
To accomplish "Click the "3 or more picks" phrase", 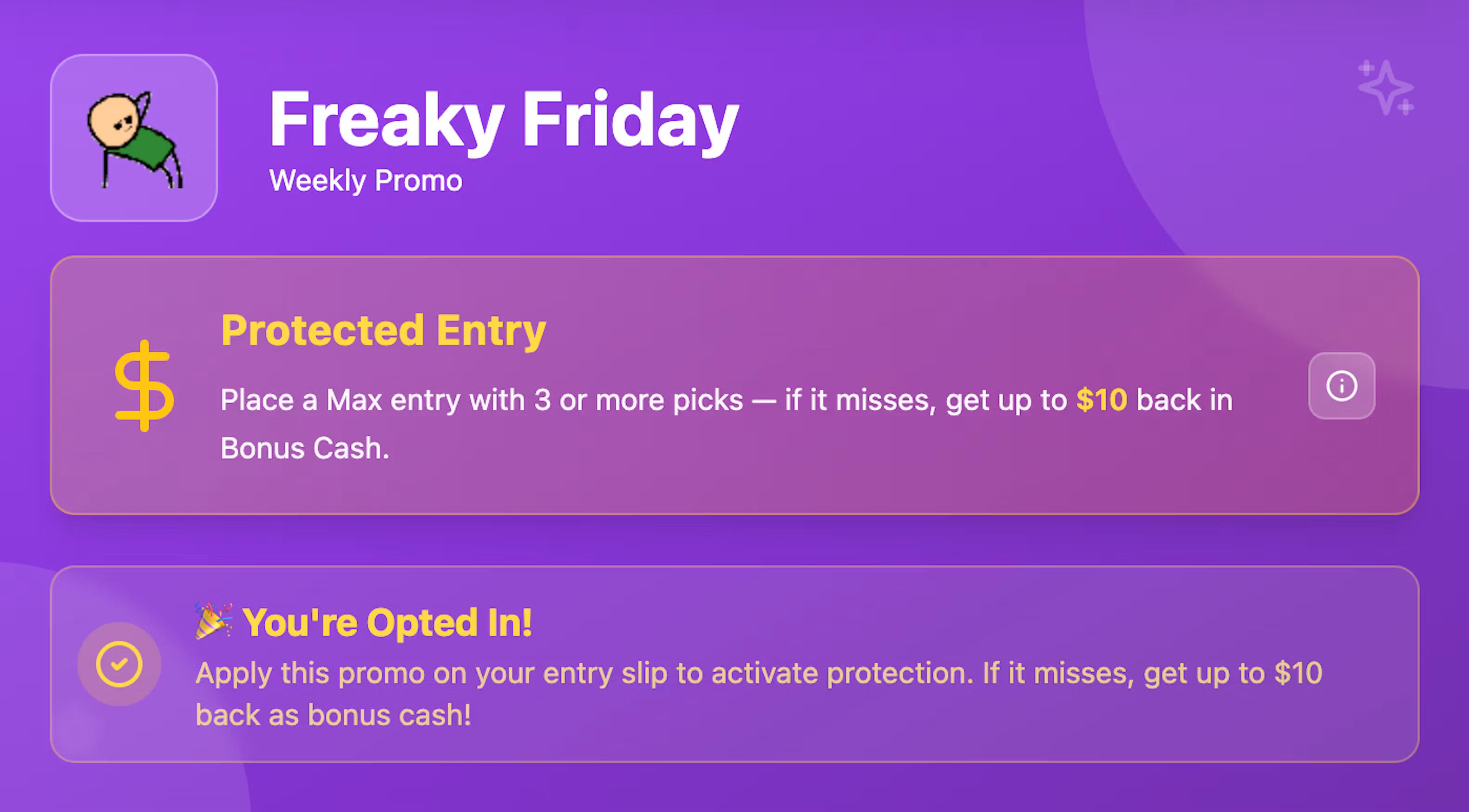I will pos(639,399).
